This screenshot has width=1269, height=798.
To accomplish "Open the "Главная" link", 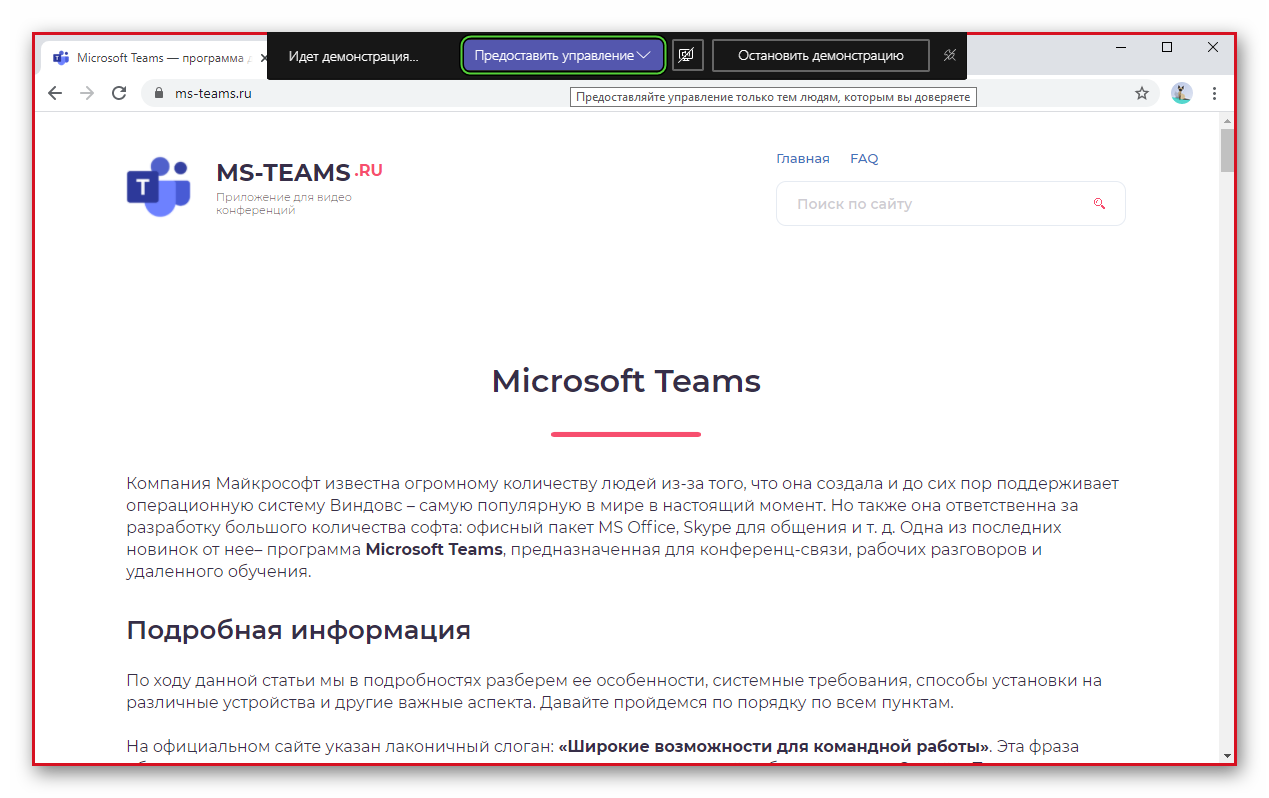I will 803,158.
